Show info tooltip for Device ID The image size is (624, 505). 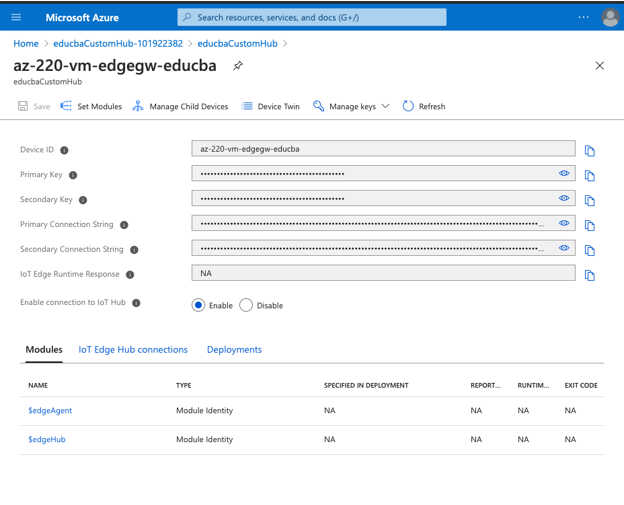coord(64,150)
